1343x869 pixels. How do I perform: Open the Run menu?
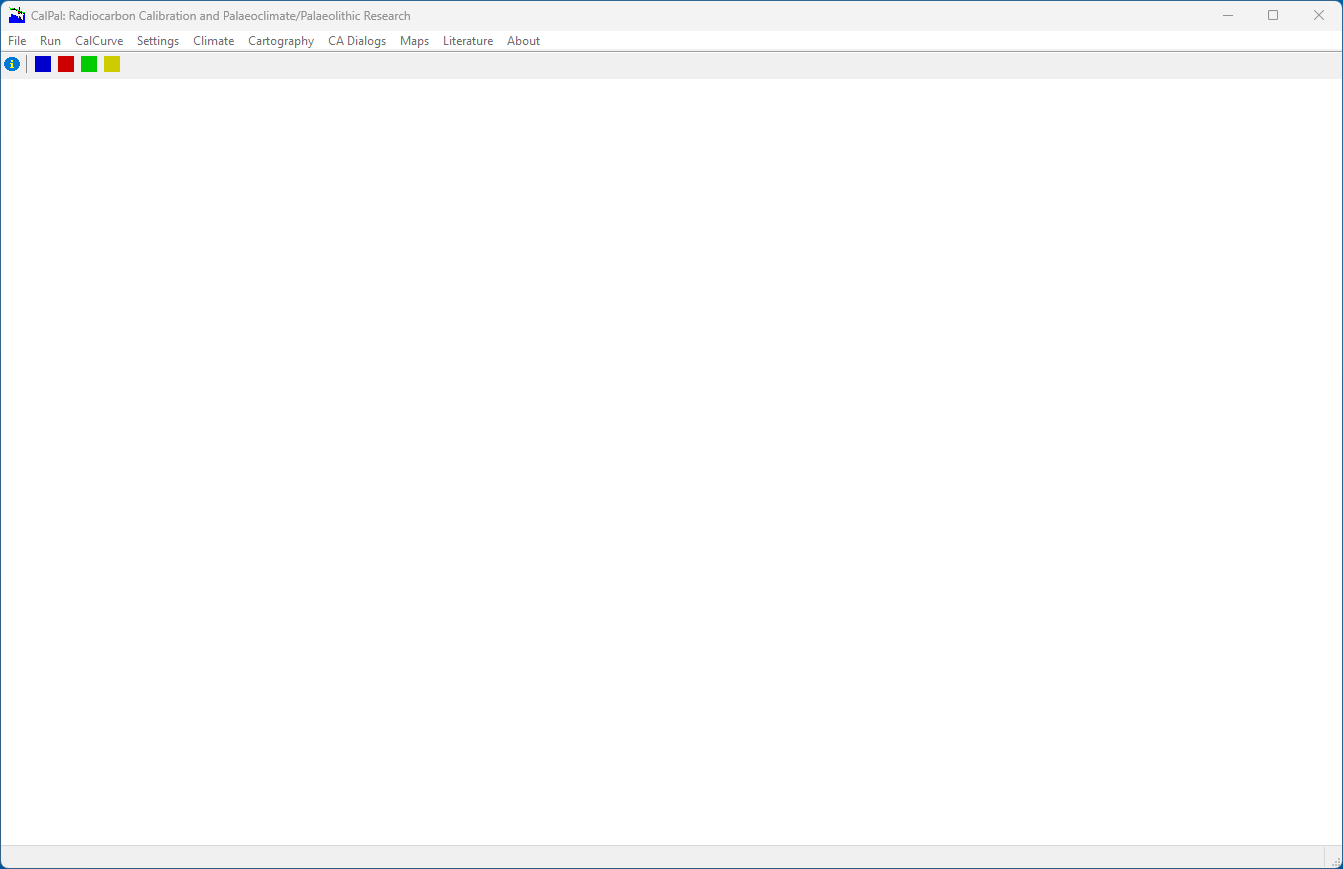(x=50, y=41)
